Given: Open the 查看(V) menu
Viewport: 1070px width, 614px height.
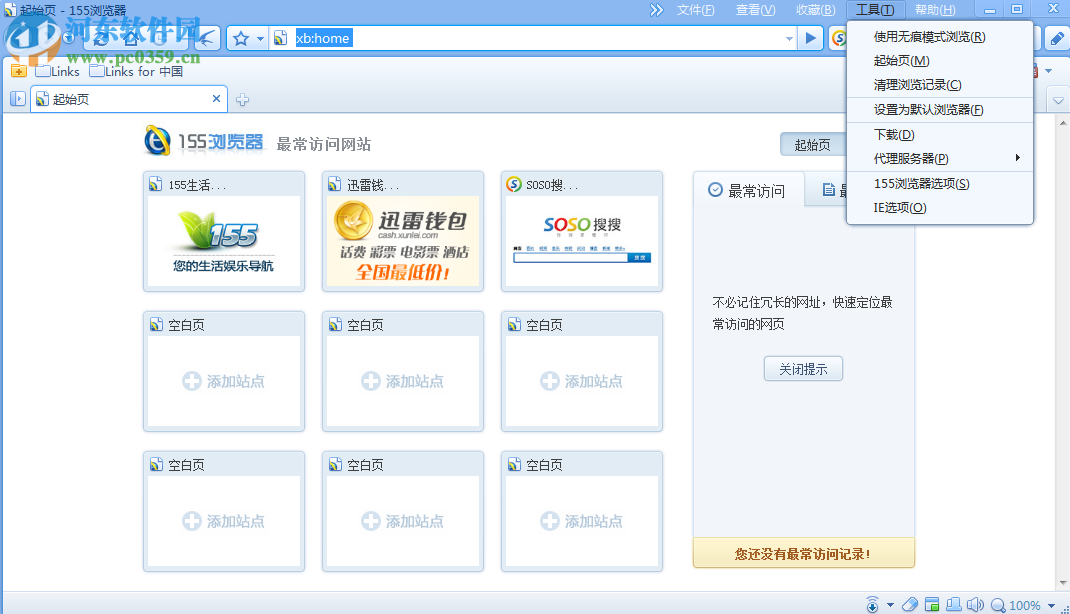Looking at the screenshot, I should [755, 10].
